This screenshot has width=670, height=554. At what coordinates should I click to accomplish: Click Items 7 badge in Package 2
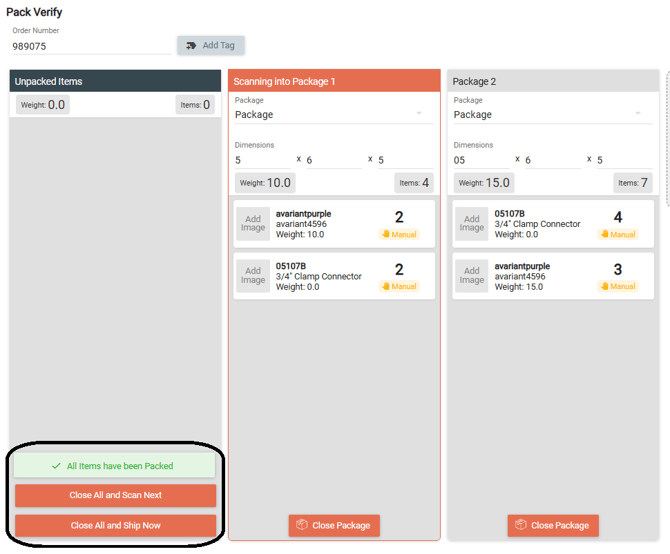click(x=633, y=183)
